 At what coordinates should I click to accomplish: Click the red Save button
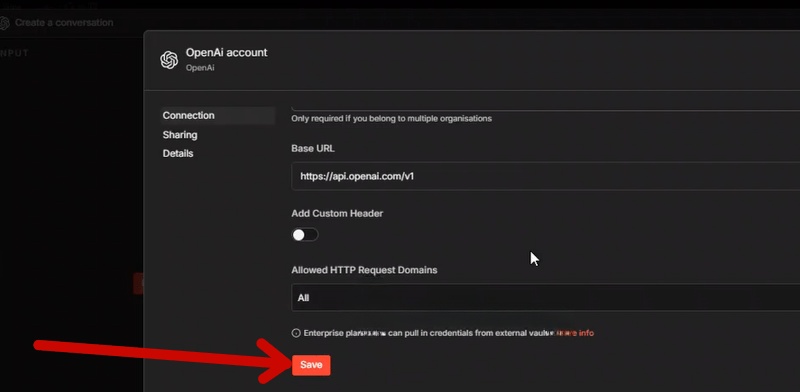tap(311, 365)
